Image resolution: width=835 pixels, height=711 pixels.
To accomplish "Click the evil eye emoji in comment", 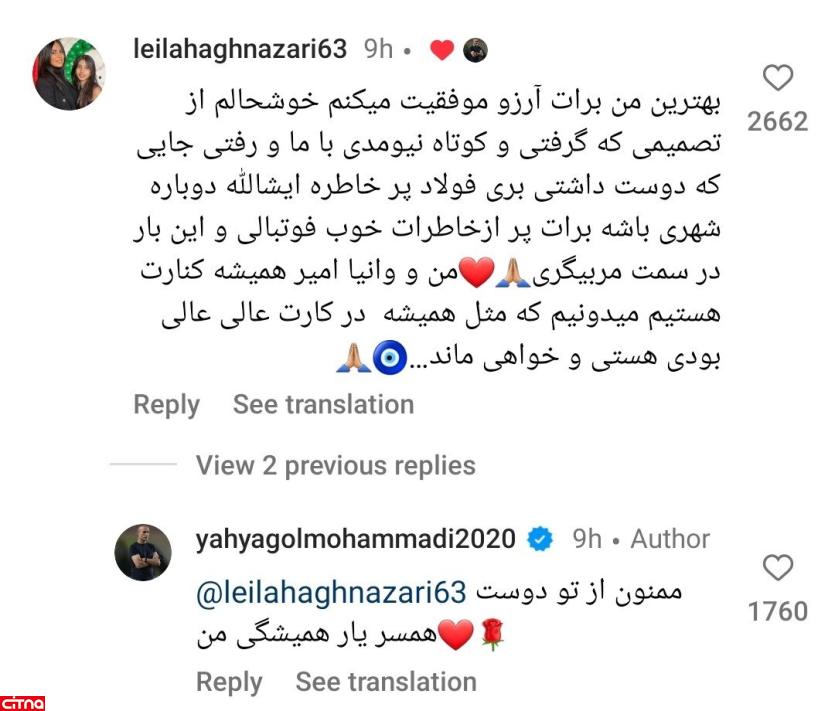I will (x=390, y=357).
